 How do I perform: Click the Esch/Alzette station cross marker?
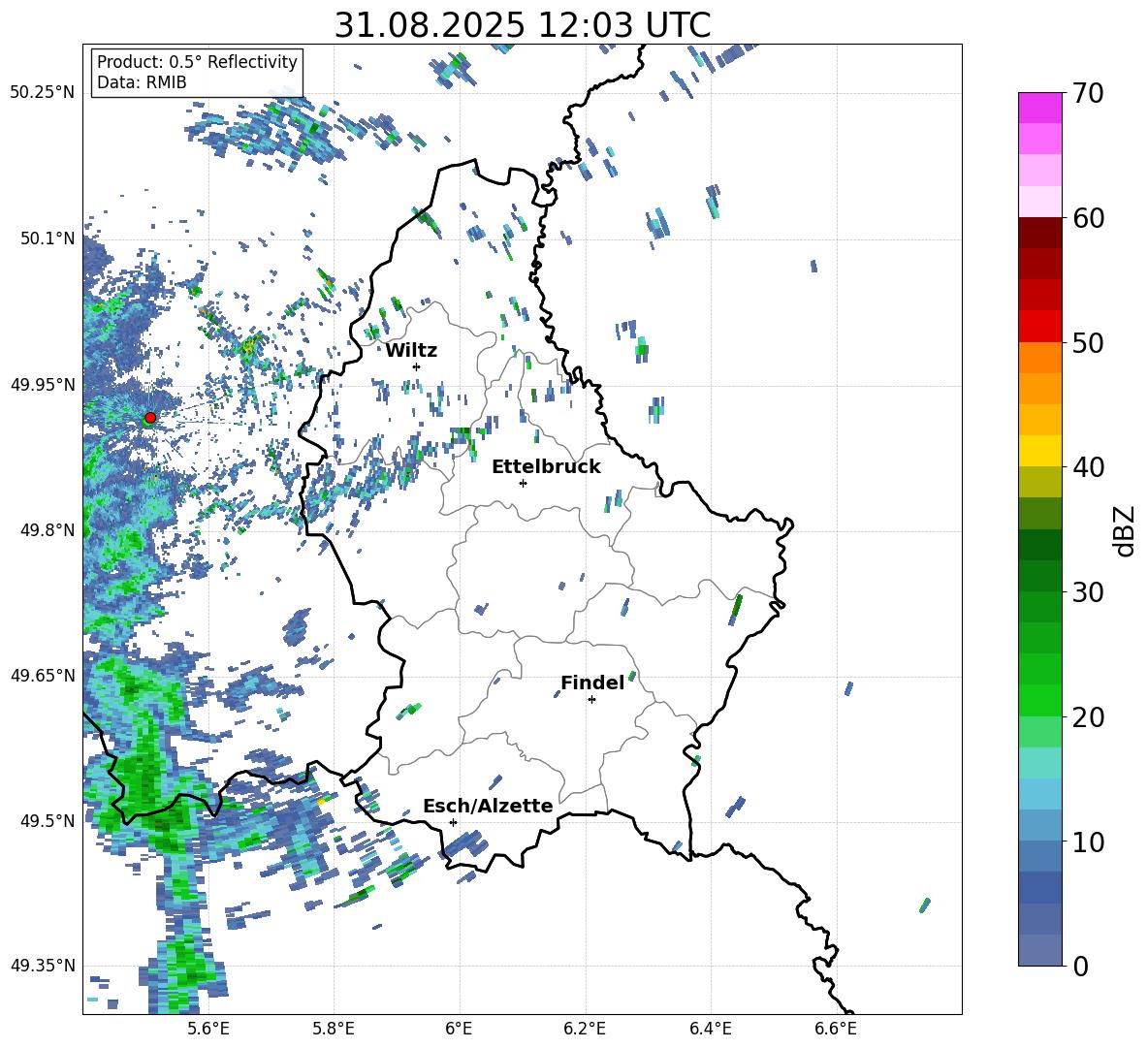[453, 822]
